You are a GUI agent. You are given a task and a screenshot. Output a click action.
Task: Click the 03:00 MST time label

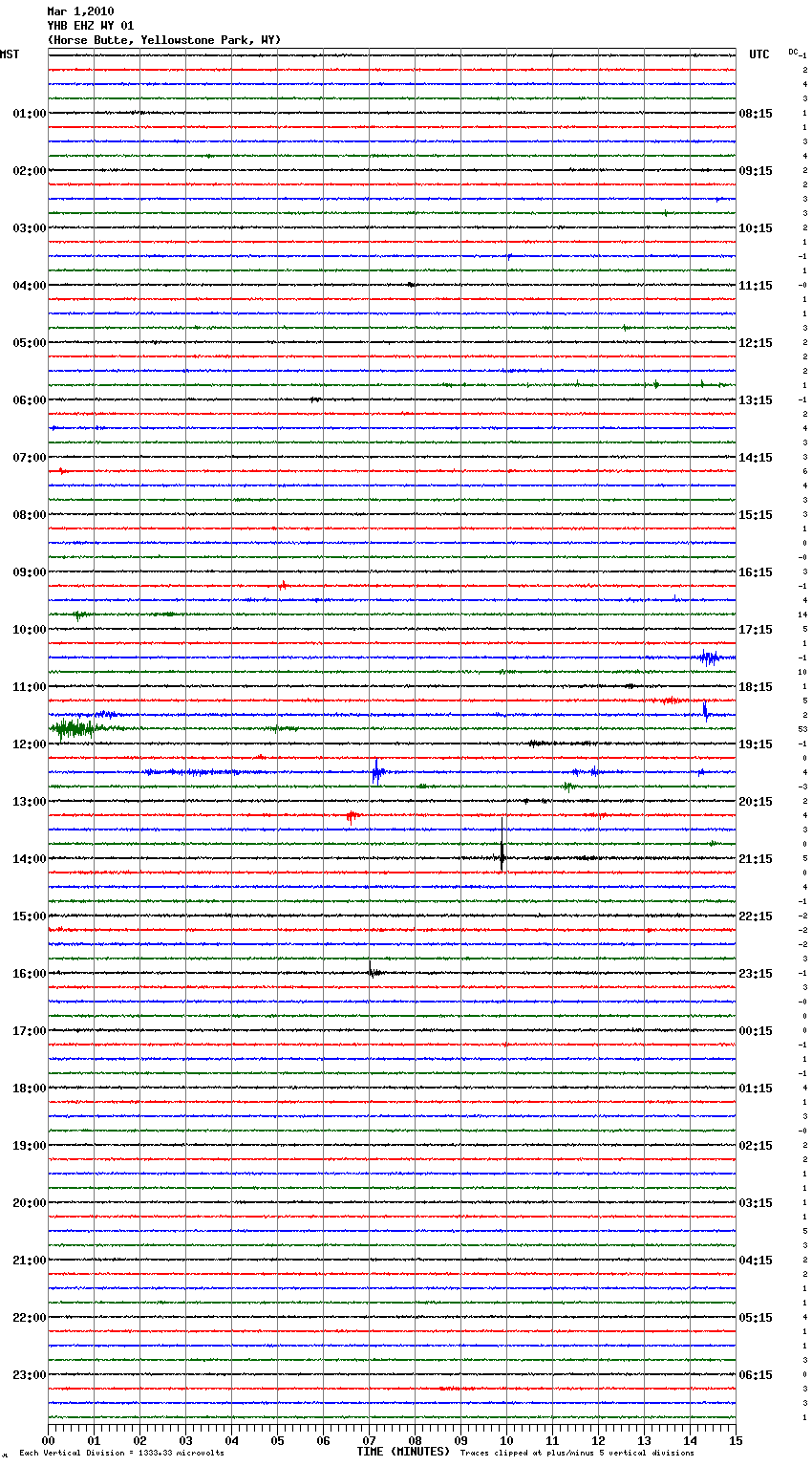(x=30, y=228)
